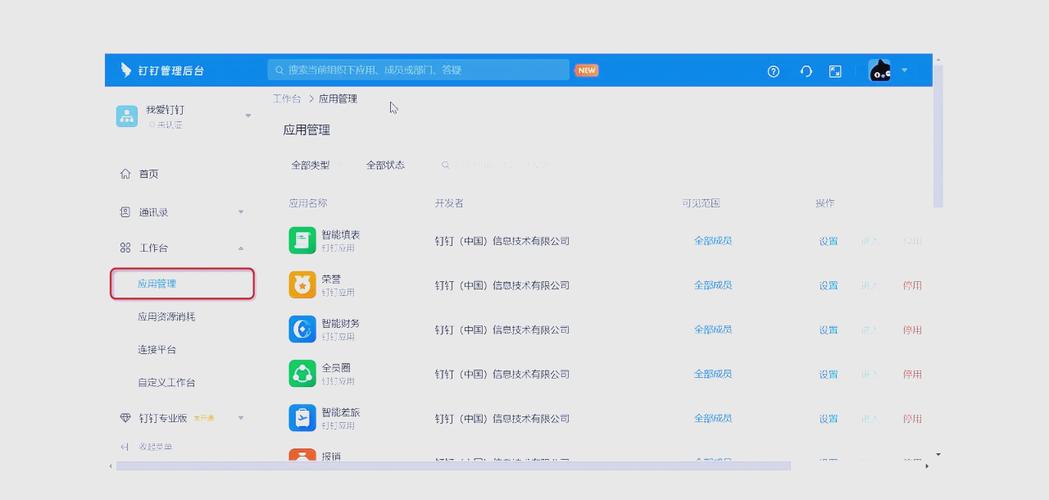The height and width of the screenshot is (500, 1049).
Task: Expand the 通讯录 submenu arrow
Action: click(241, 212)
